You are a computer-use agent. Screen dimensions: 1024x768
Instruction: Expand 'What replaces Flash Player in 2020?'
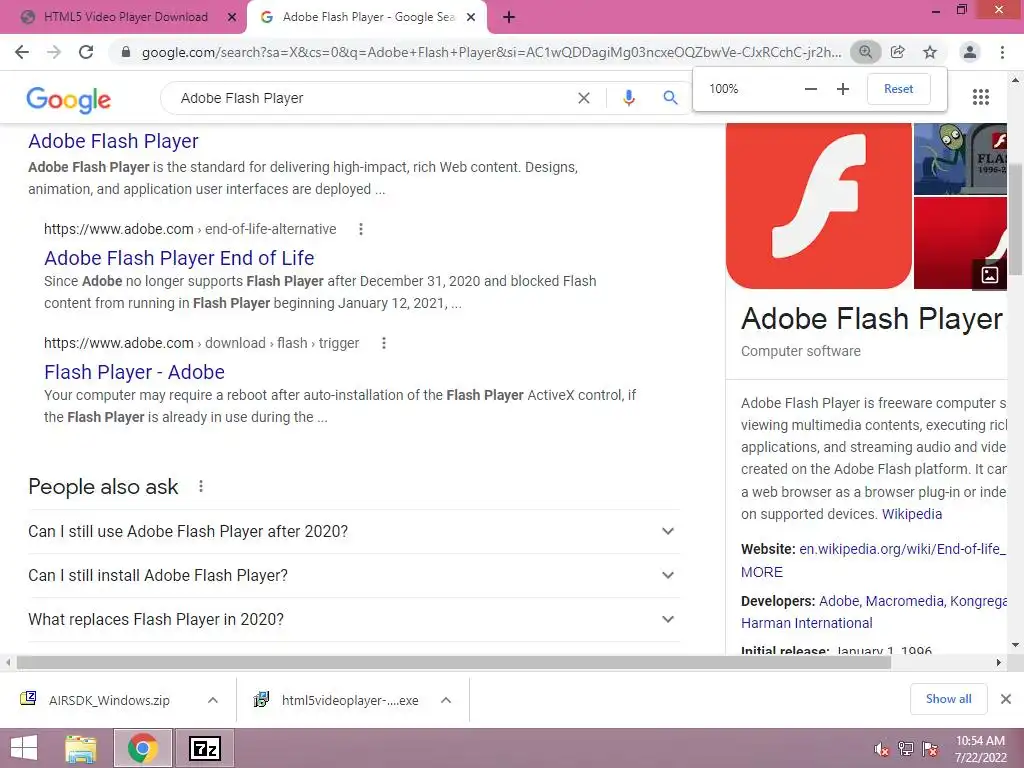353,619
